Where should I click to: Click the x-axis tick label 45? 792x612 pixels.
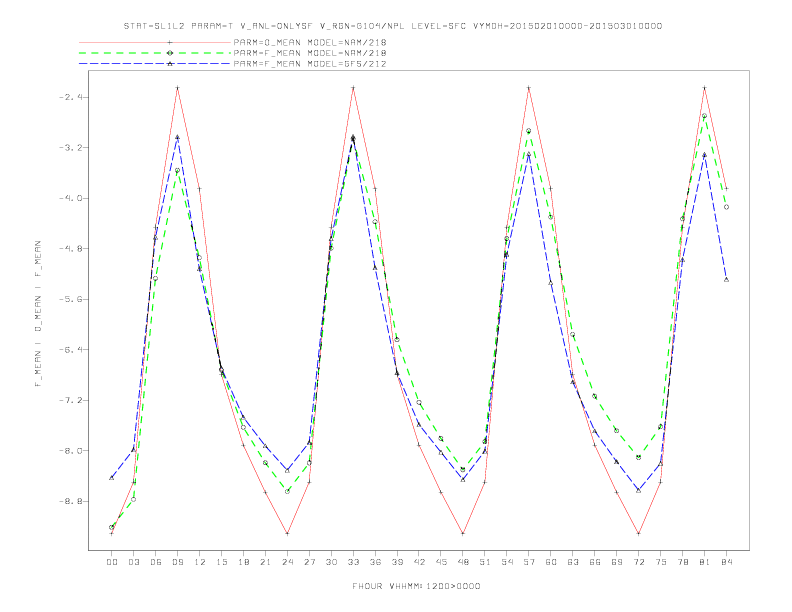[x=441, y=562]
